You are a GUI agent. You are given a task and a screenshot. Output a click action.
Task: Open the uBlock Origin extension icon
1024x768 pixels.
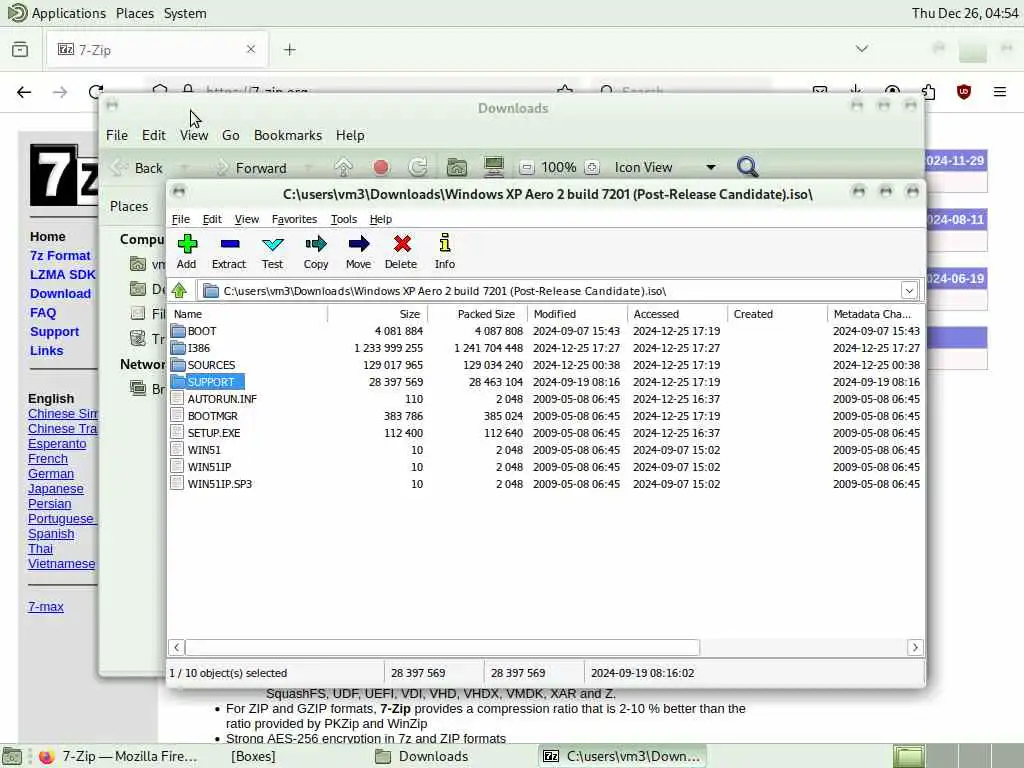click(963, 92)
